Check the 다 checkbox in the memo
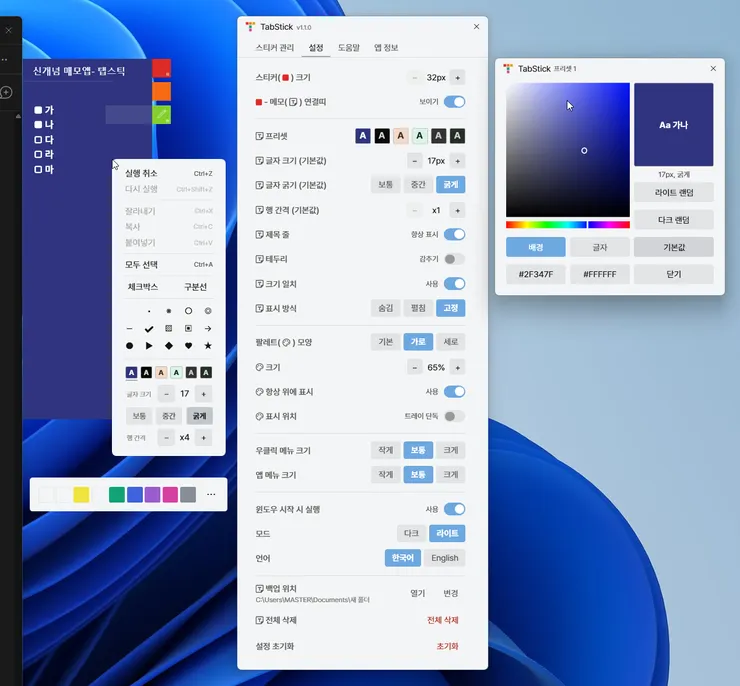Image resolution: width=740 pixels, height=686 pixels. (38, 140)
